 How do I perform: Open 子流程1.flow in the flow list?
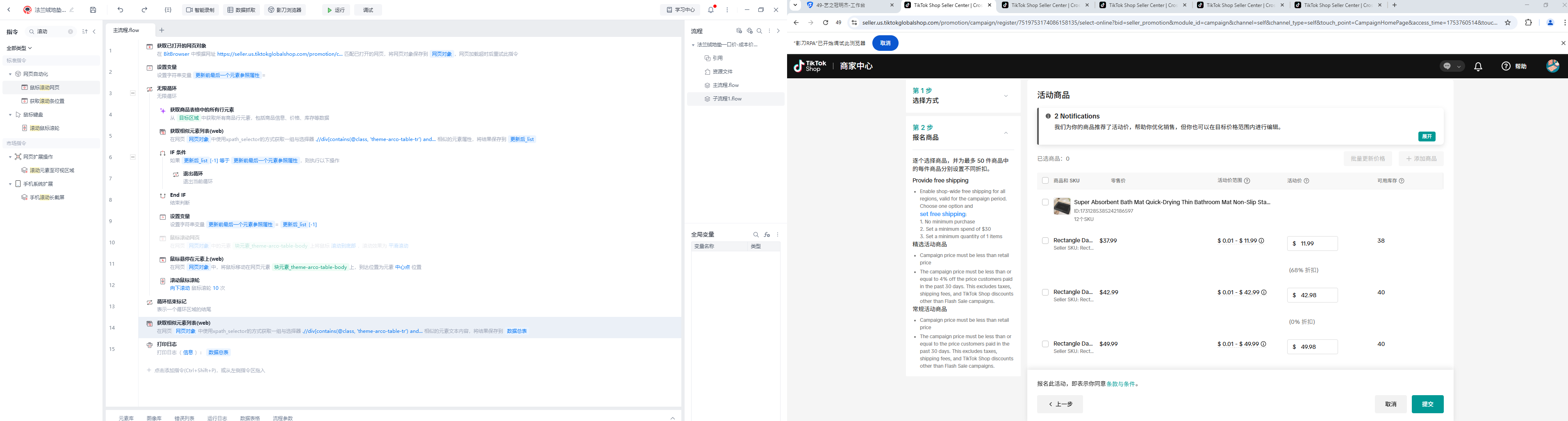tap(727, 98)
